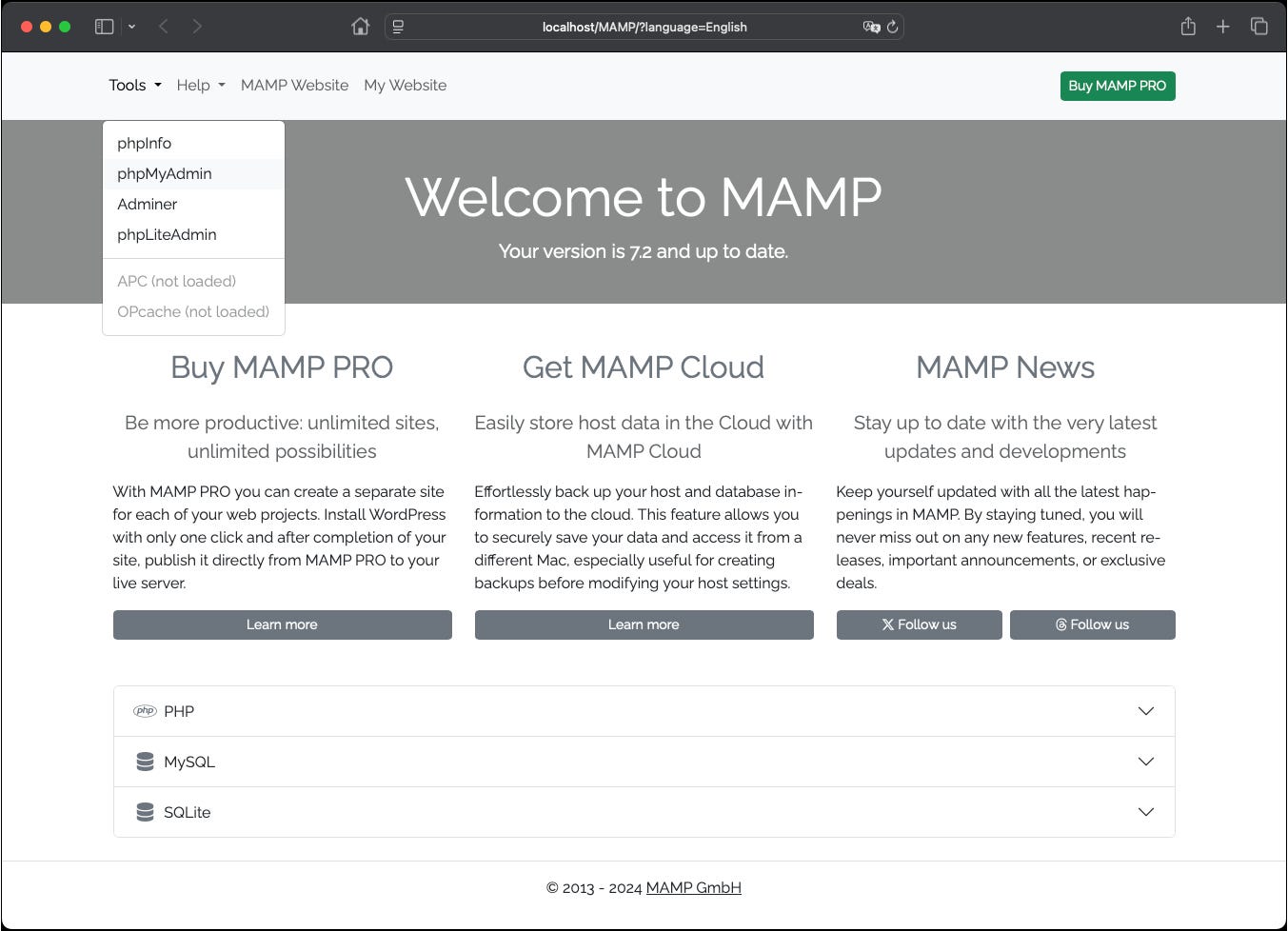The height and width of the screenshot is (931, 1288).
Task: Click the home icon in Safari toolbar
Action: tap(360, 27)
